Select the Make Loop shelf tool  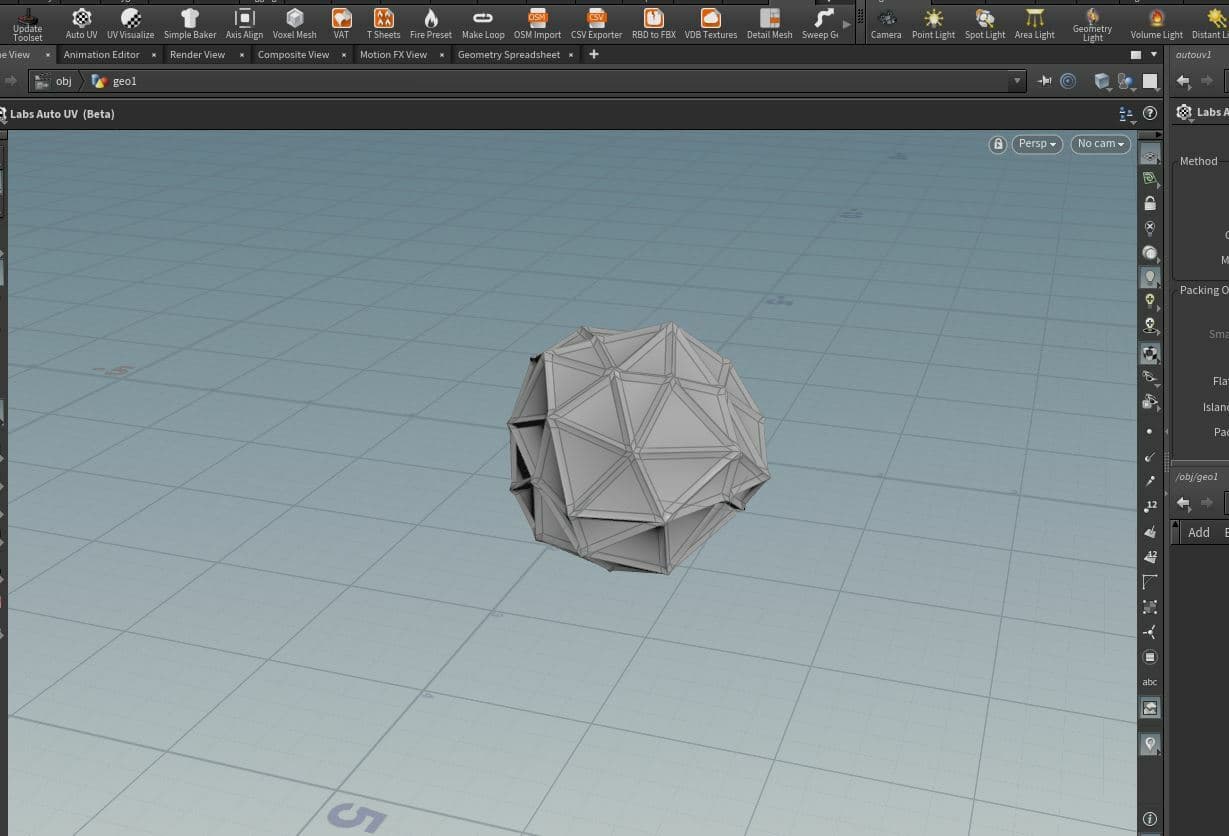click(x=483, y=24)
